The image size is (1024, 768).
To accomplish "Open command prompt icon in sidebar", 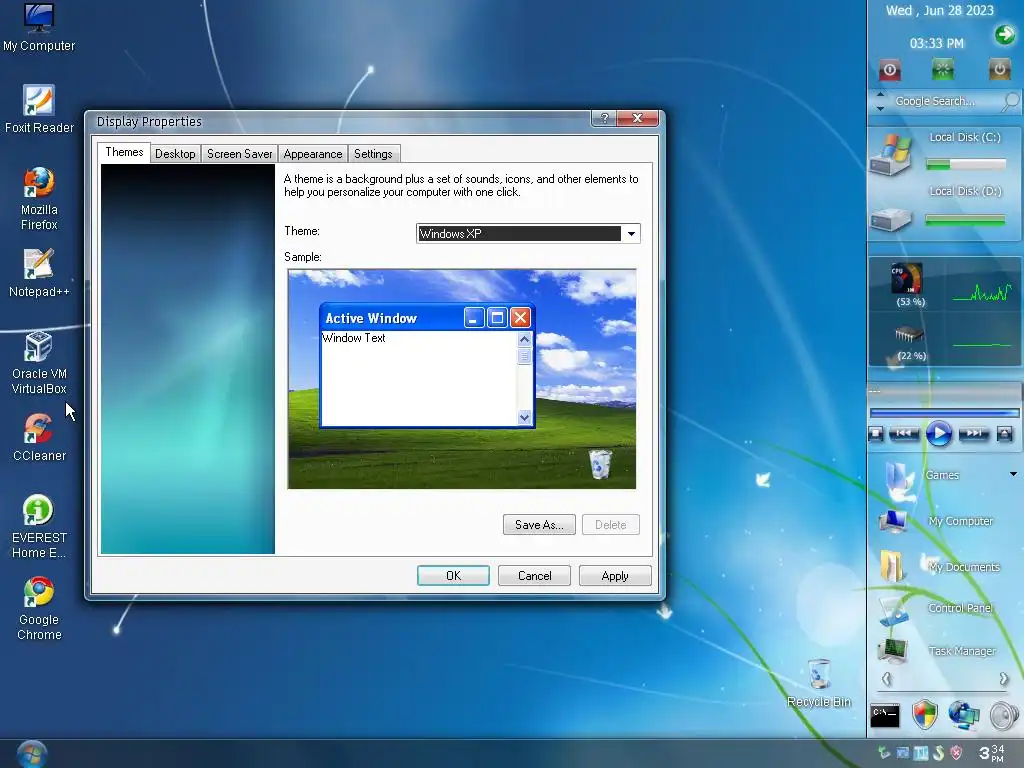I will [885, 716].
